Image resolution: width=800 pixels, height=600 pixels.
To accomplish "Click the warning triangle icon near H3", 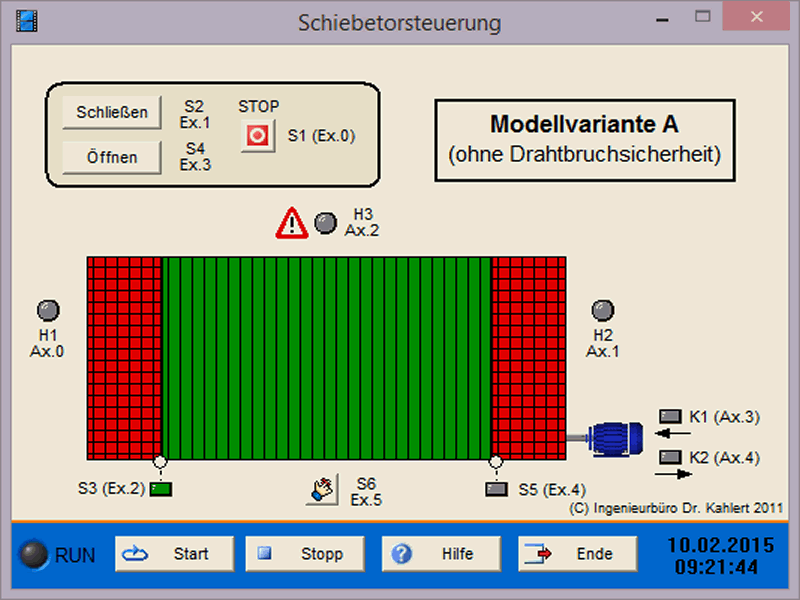I will pos(292,223).
